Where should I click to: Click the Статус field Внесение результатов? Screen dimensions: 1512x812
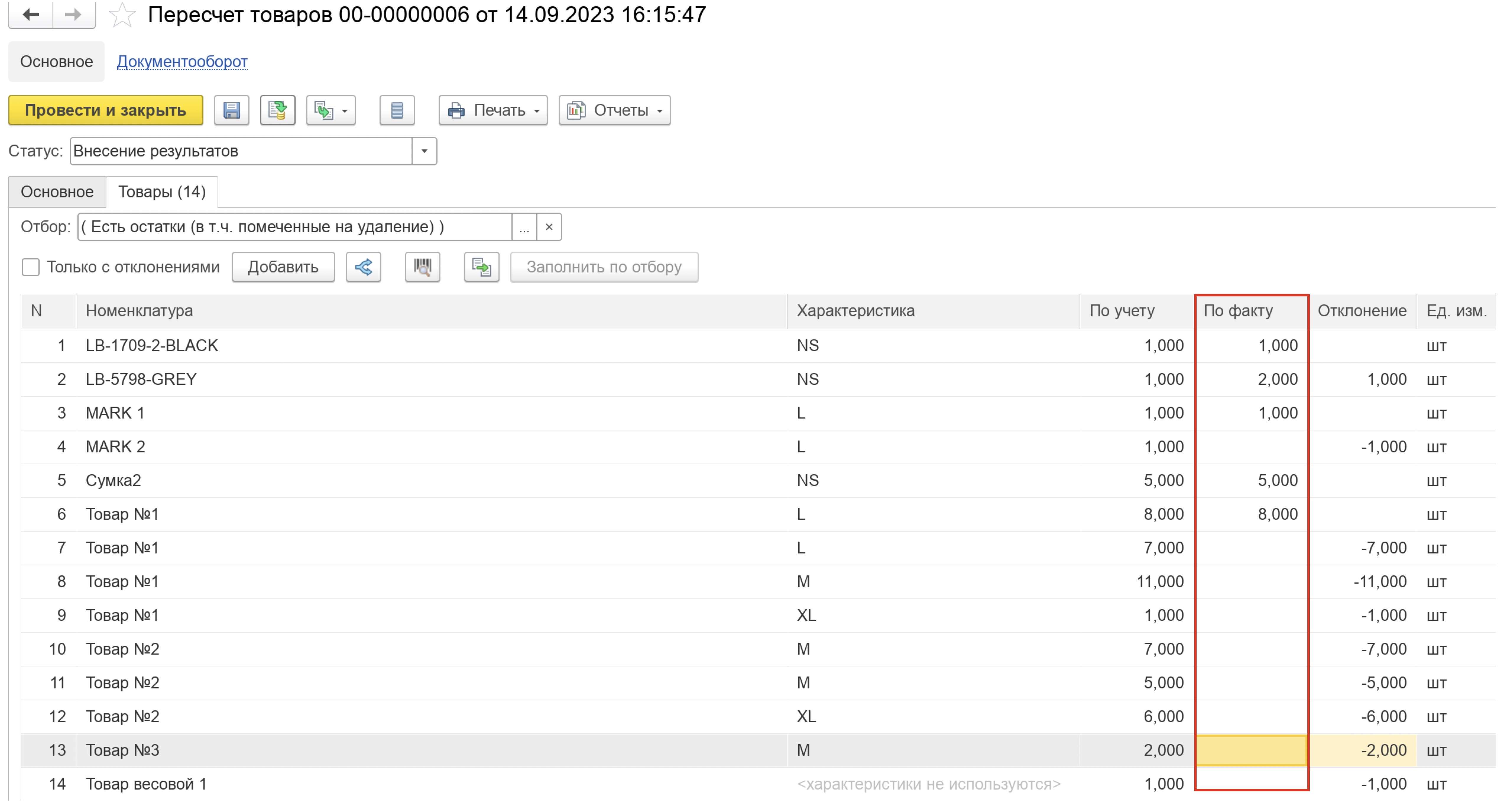(241, 152)
